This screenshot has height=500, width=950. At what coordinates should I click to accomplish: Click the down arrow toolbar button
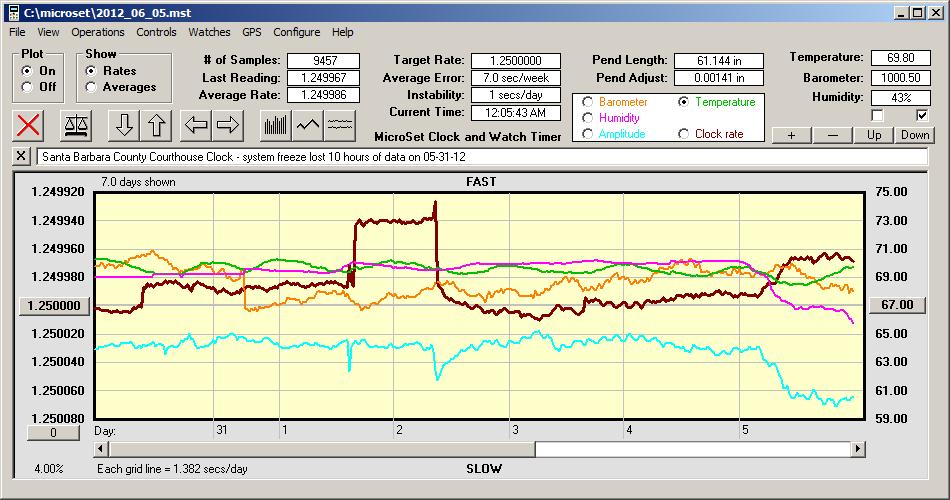click(x=124, y=125)
